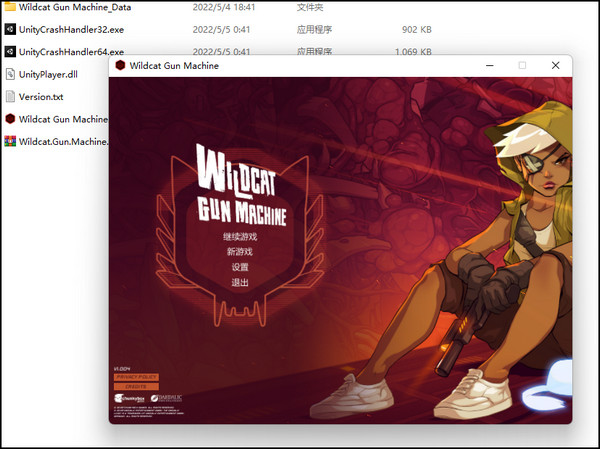
Task: Click the Wildcat Gun Machine window title icon
Action: 120,65
